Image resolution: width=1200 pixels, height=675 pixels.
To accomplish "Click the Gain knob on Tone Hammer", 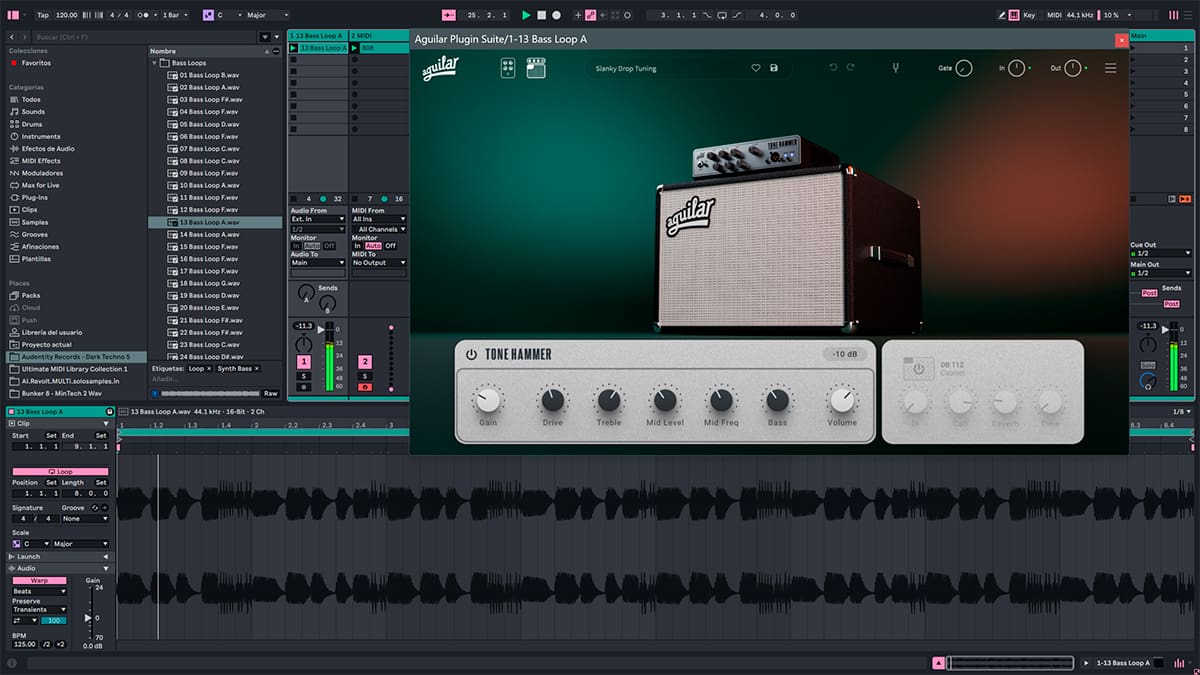I will click(x=487, y=401).
